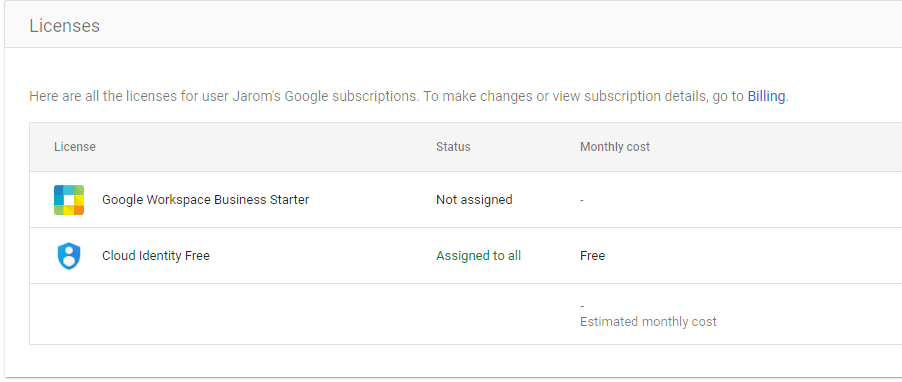Image resolution: width=902 pixels, height=382 pixels.
Task: Click the Cloud Identity Free shield icon
Action: [x=69, y=256]
